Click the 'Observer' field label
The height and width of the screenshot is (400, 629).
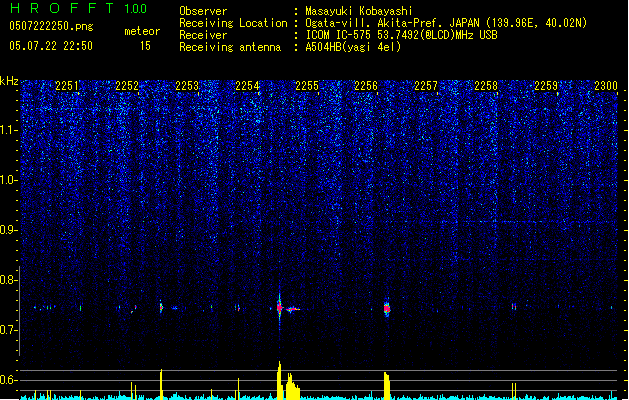pos(203,11)
